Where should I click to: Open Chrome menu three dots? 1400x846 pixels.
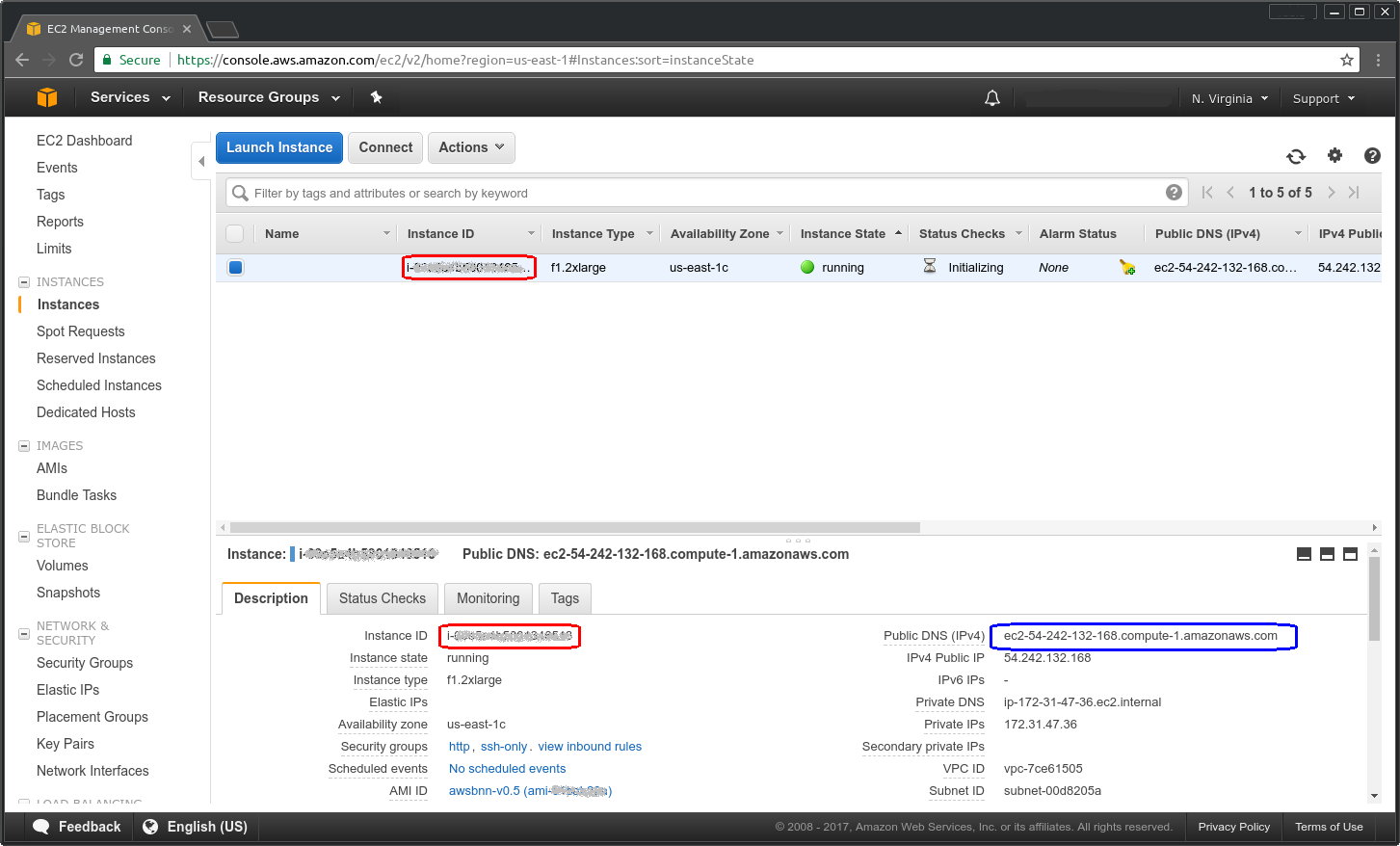coord(1378,60)
